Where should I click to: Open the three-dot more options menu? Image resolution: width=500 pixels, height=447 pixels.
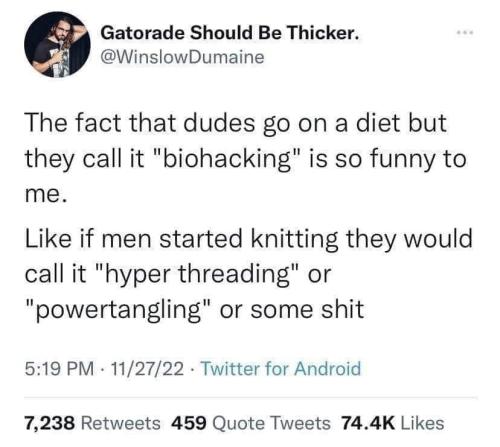pyautogui.click(x=465, y=33)
